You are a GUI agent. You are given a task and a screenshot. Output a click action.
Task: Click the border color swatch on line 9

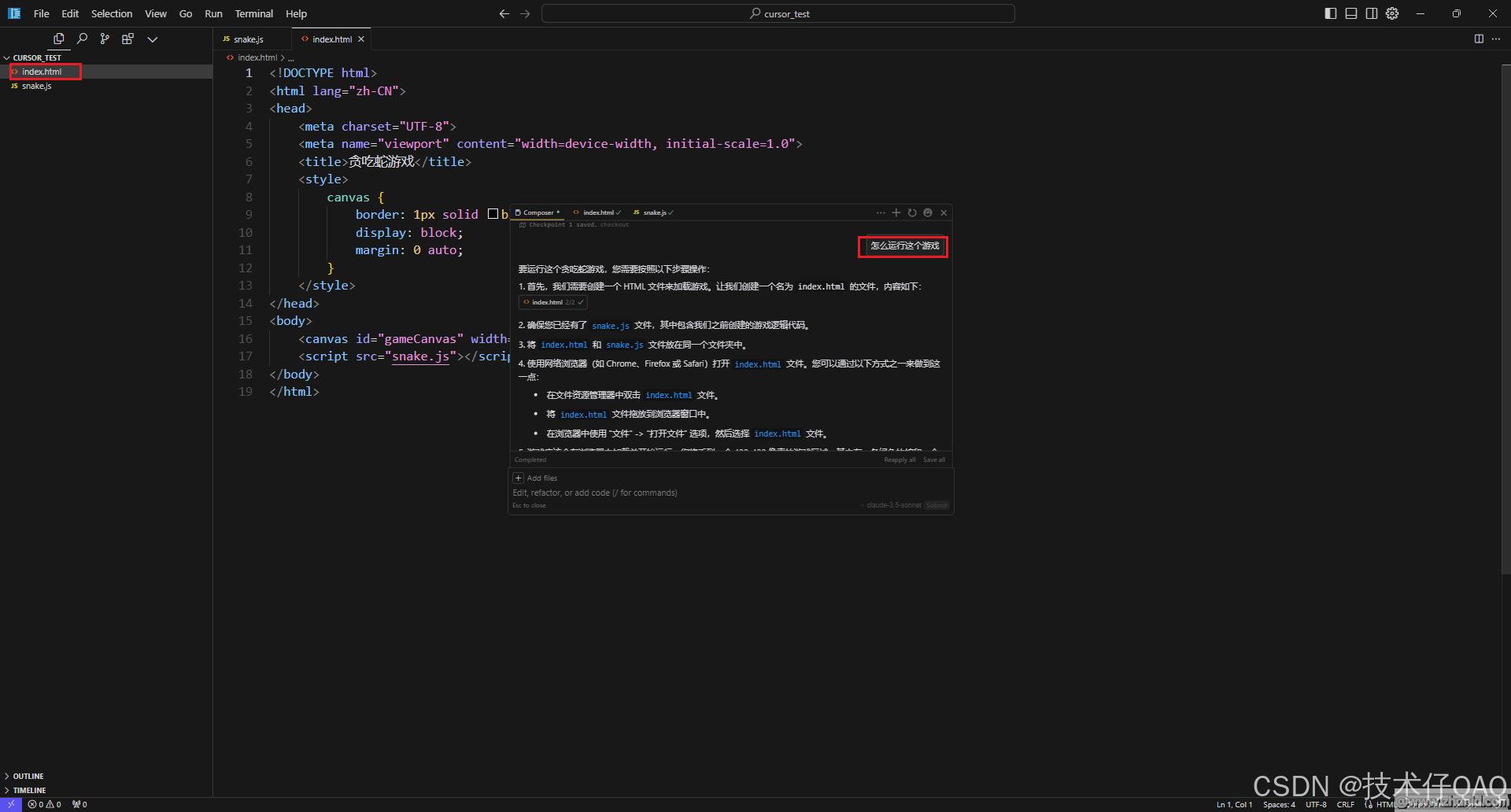click(x=493, y=214)
